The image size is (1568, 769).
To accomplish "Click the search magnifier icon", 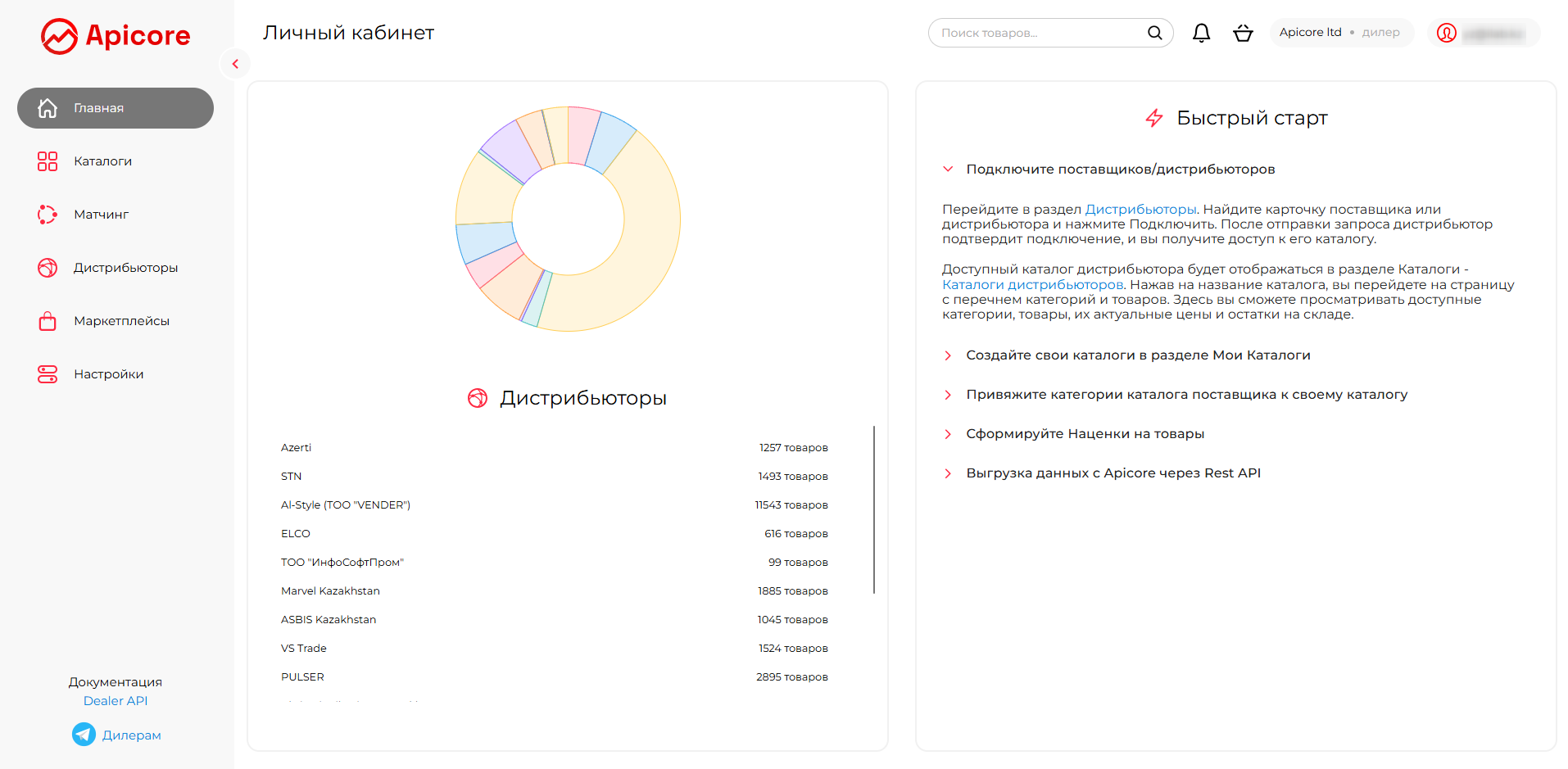I will coord(1155,33).
